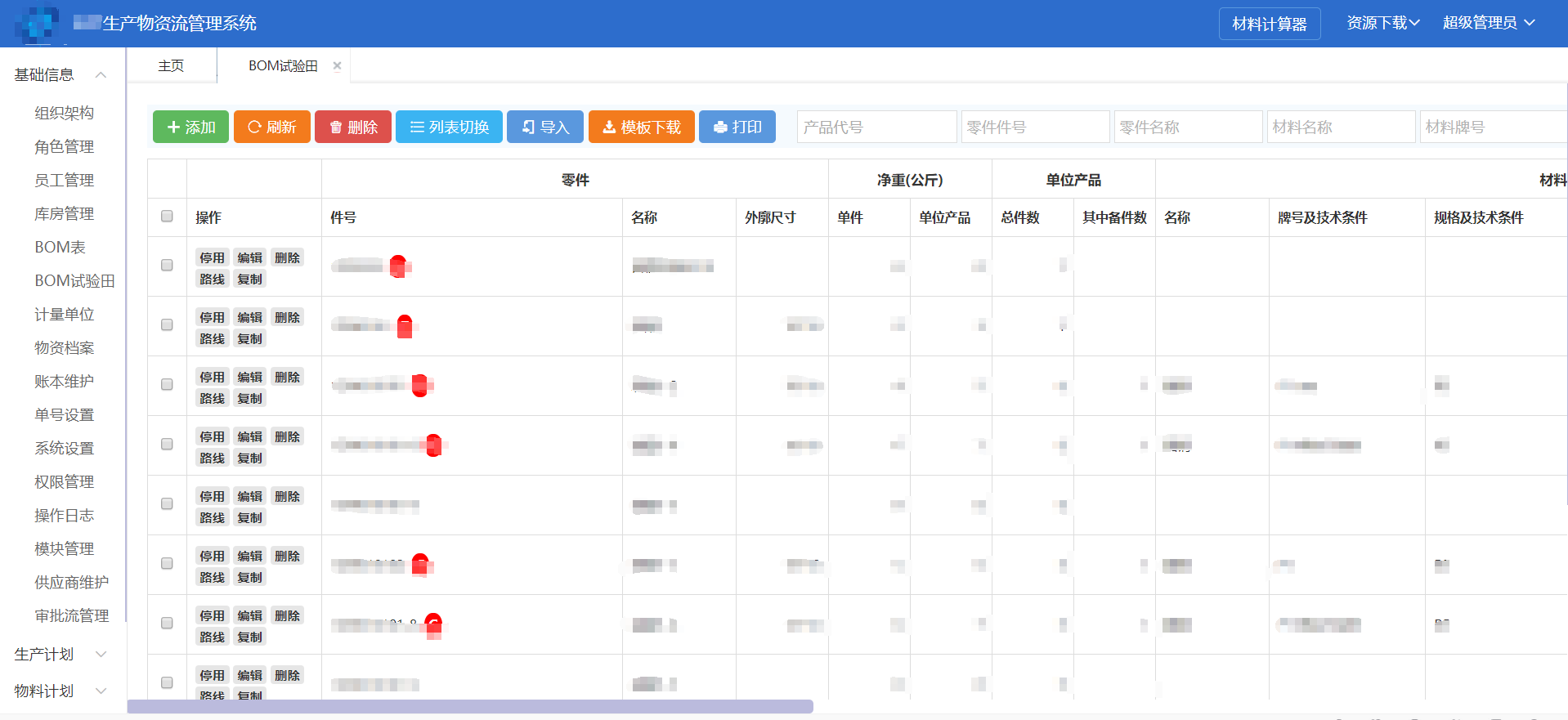The image size is (1568, 720).
Task: Open the Import (导入) function
Action: (x=544, y=127)
